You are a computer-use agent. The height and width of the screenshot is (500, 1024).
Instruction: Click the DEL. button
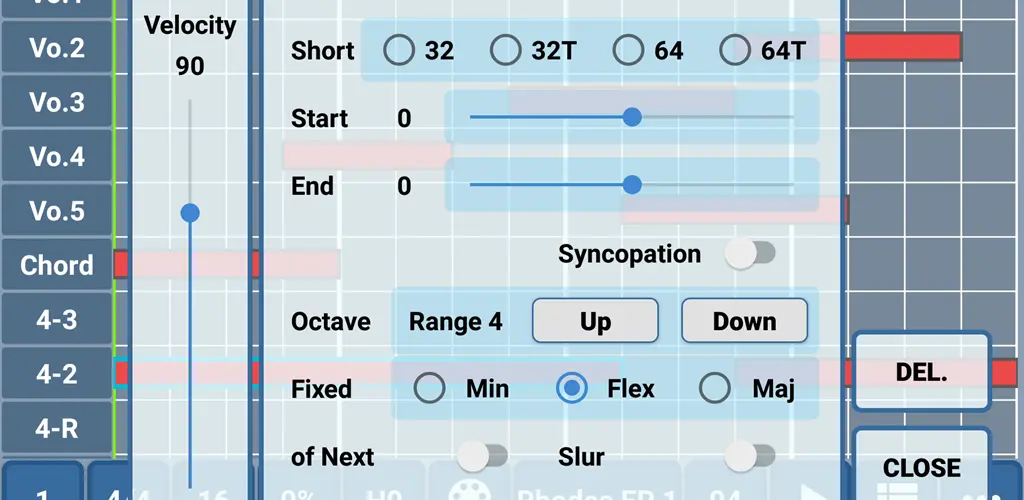[x=921, y=371]
